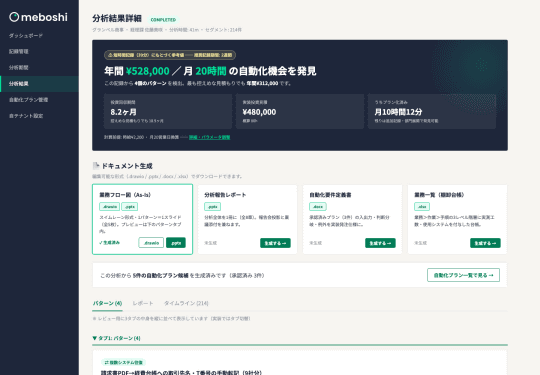Switch to the タイムライン (214) tab
The image size is (540, 375).
tap(186, 303)
